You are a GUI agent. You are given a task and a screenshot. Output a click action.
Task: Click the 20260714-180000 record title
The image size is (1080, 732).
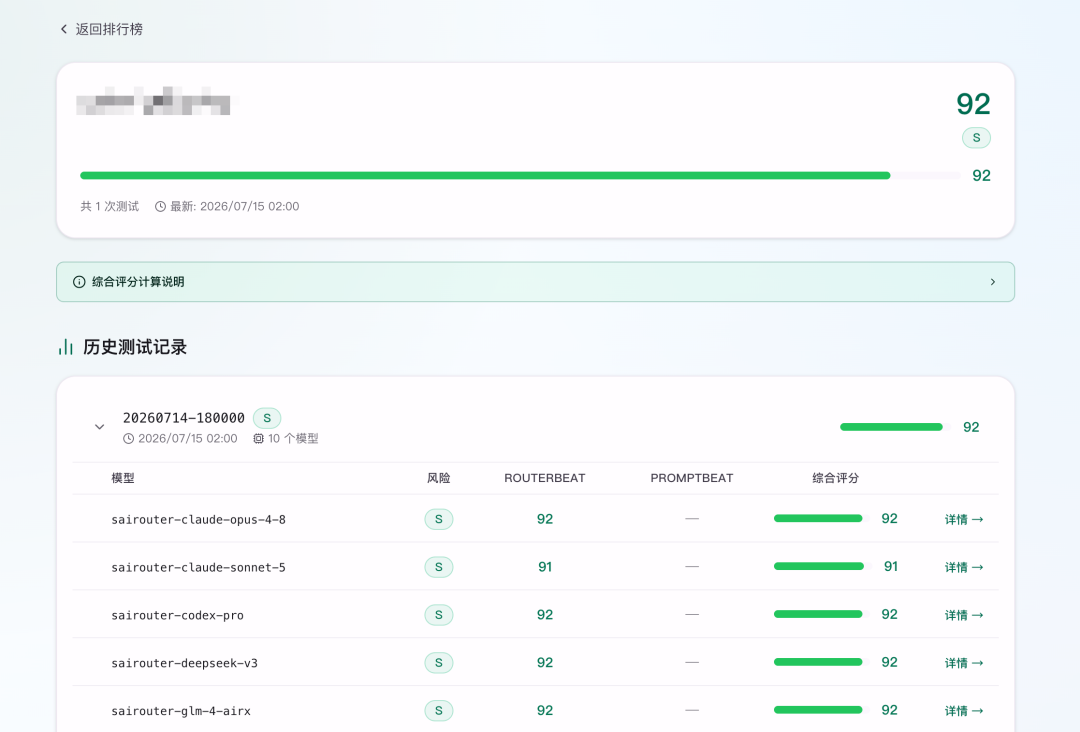[x=184, y=418]
